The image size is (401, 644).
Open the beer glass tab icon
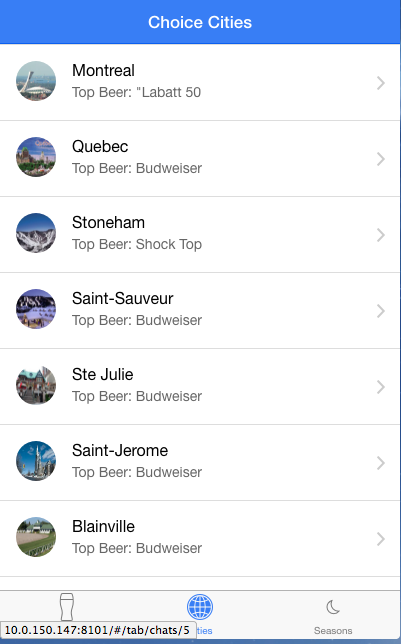pyautogui.click(x=67, y=607)
